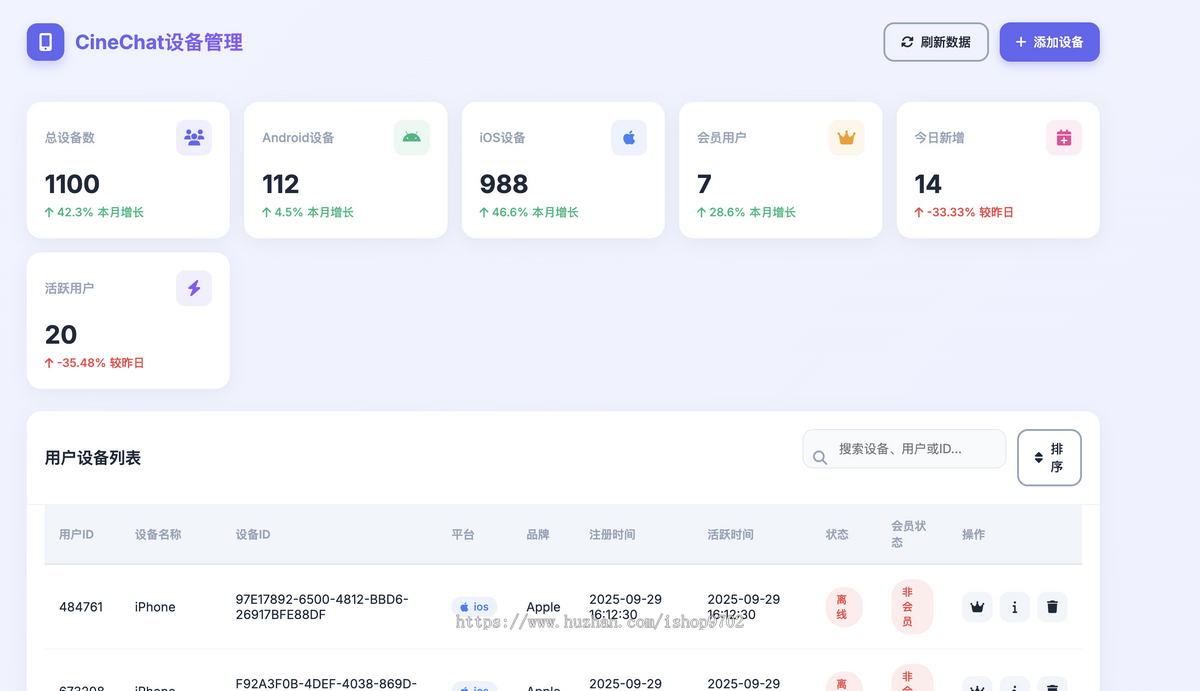The height and width of the screenshot is (691, 1200).
Task: Click device ID starting 97E17892
Action: (x=322, y=607)
